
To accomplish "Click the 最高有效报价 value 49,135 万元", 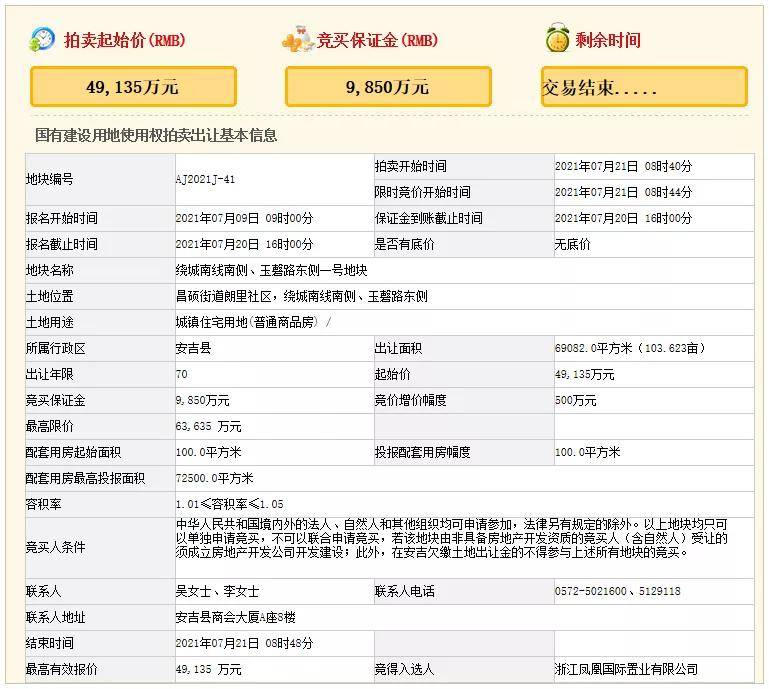I will click(x=208, y=669).
